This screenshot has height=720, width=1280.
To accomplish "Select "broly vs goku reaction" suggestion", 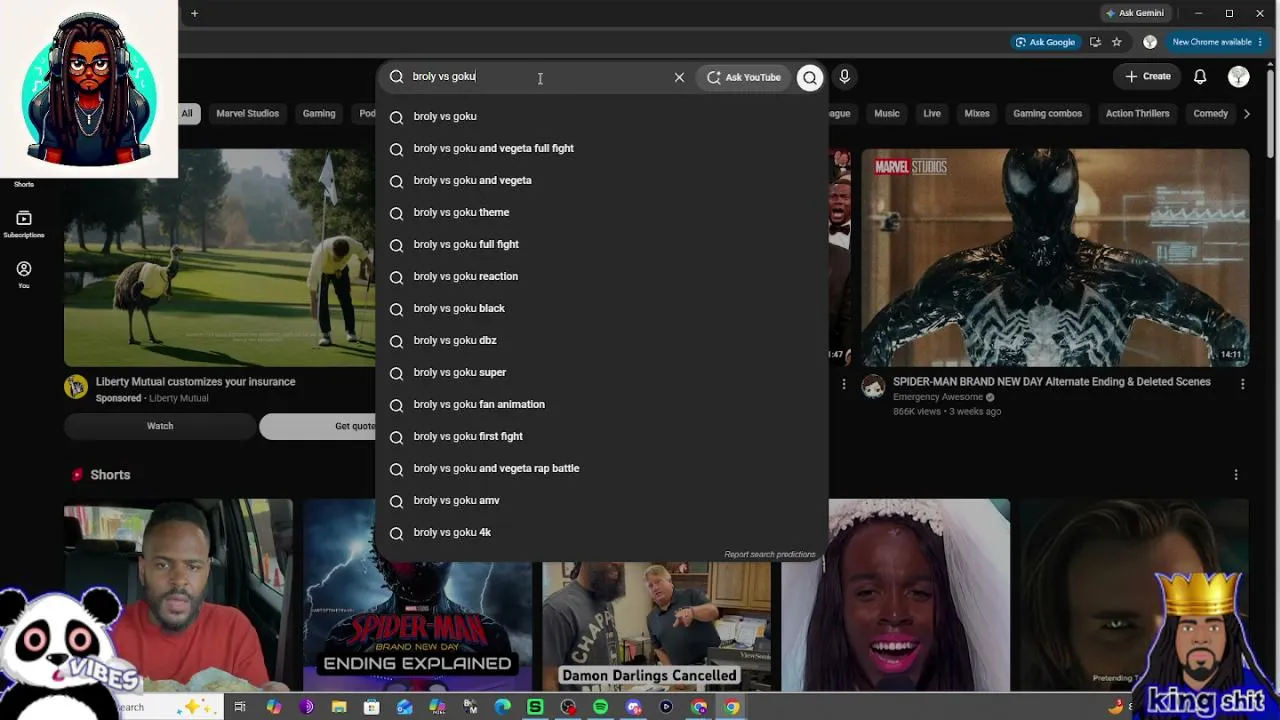I will [601, 277].
